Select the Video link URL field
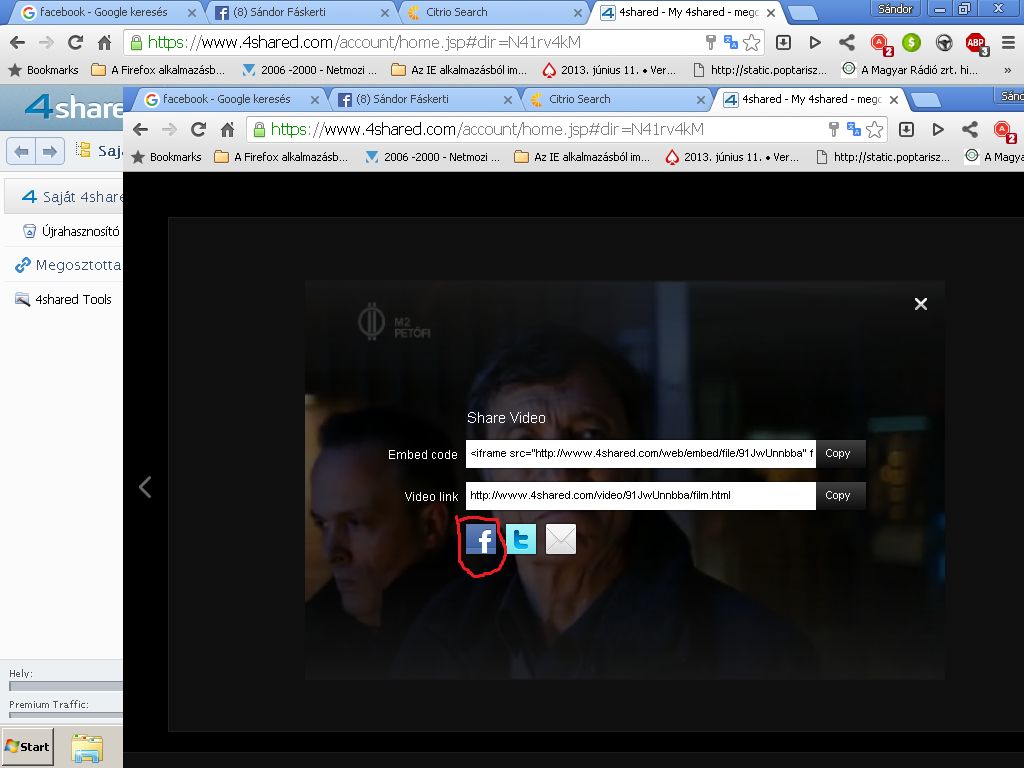The image size is (1024, 768). click(641, 496)
